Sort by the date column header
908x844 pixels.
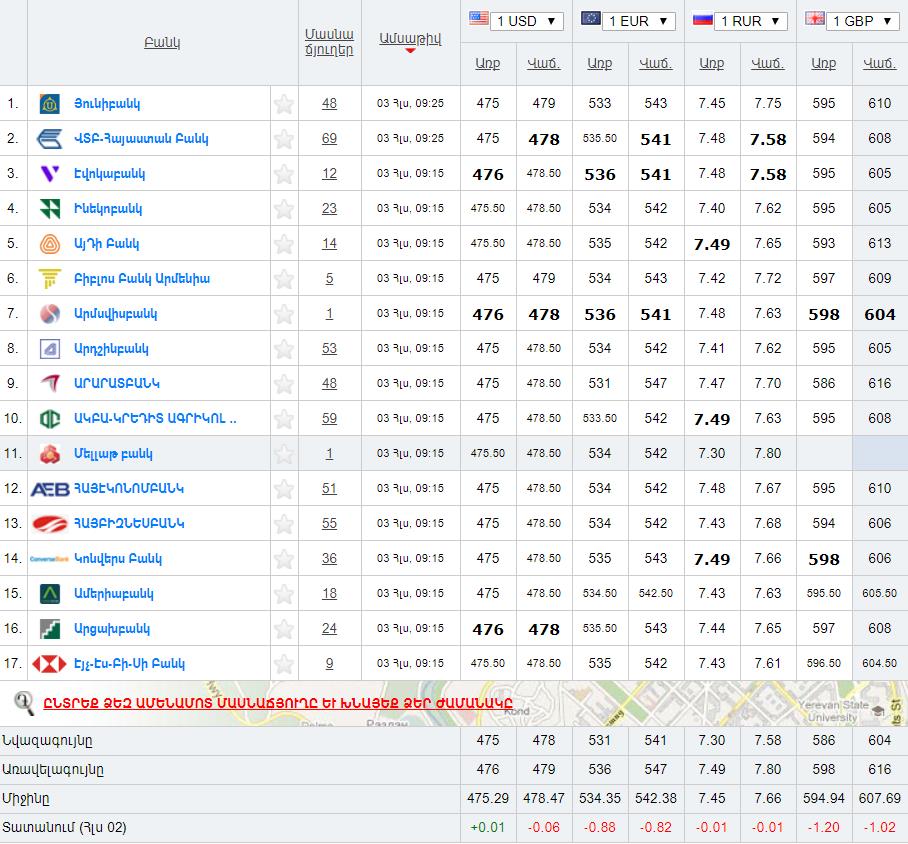(x=410, y=39)
